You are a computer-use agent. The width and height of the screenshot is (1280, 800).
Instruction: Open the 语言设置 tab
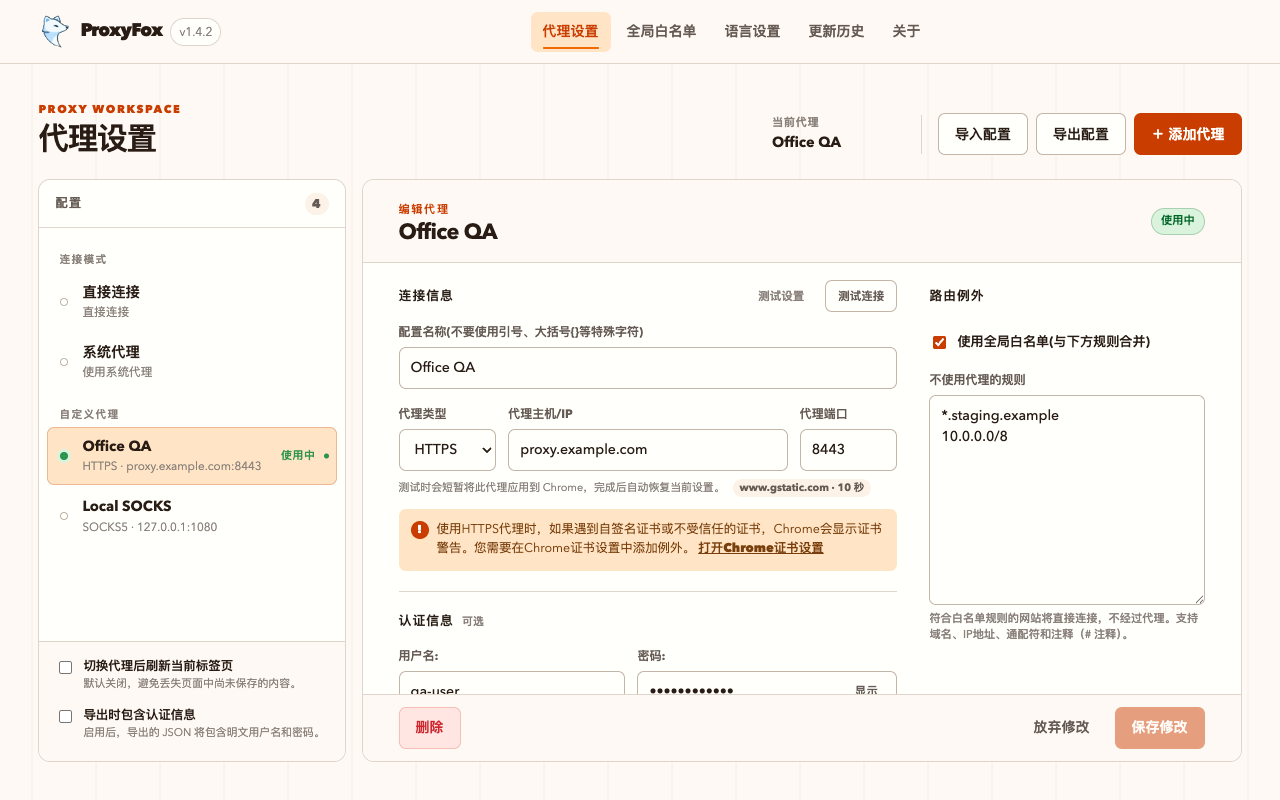[752, 32]
